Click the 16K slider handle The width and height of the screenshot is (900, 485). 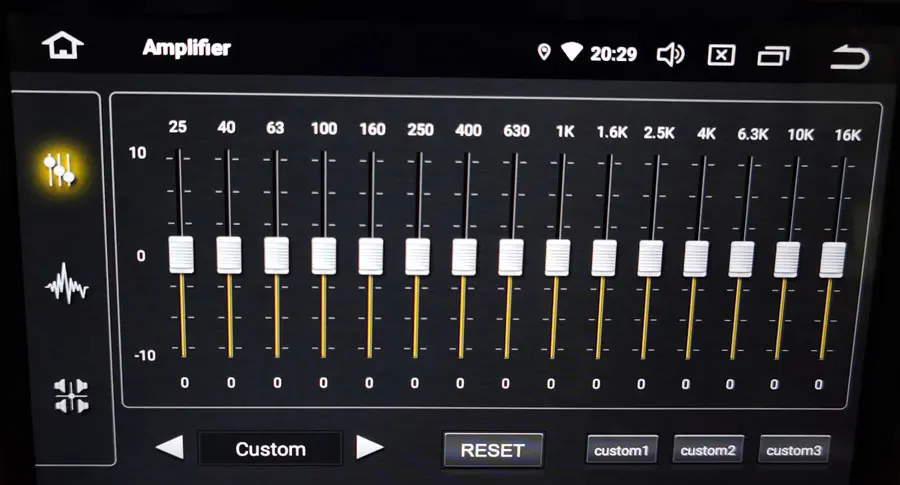coord(833,261)
